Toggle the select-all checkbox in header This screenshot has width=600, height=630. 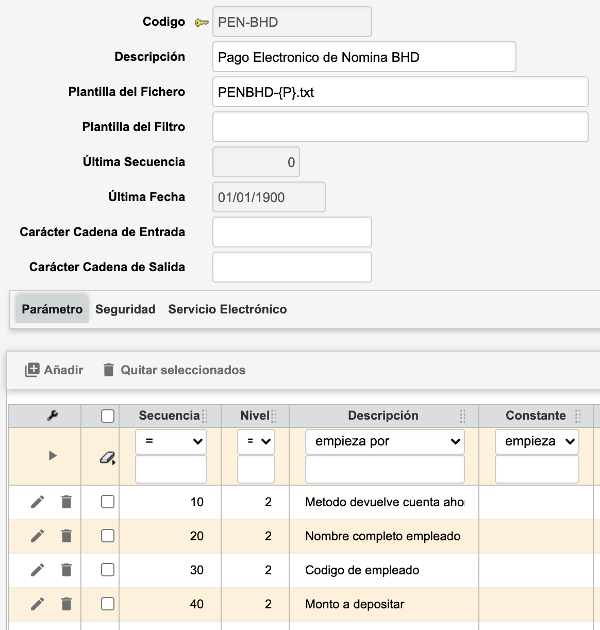pyautogui.click(x=108, y=416)
